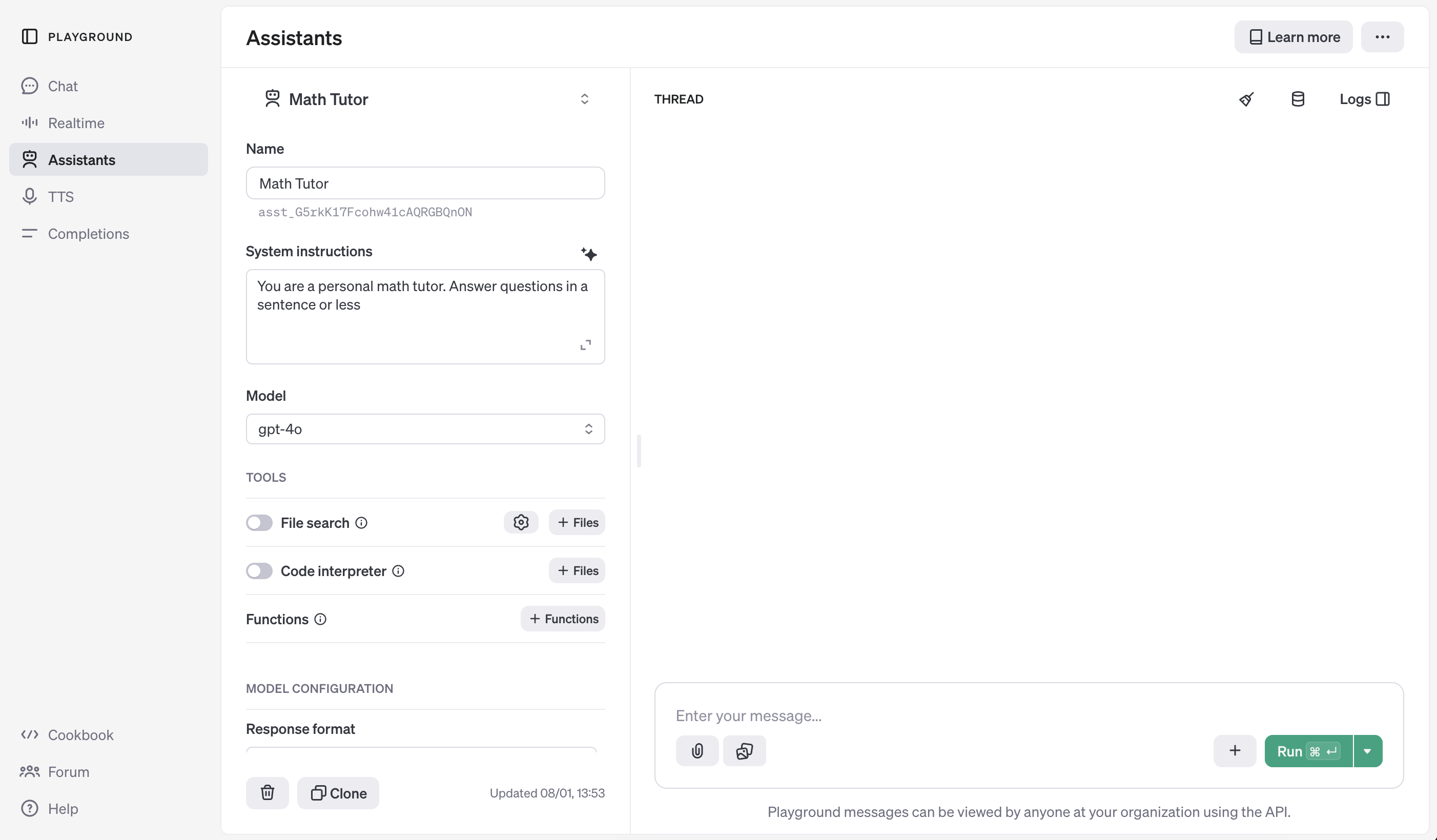
Task: Click the Clone assistant button
Action: coord(337,793)
